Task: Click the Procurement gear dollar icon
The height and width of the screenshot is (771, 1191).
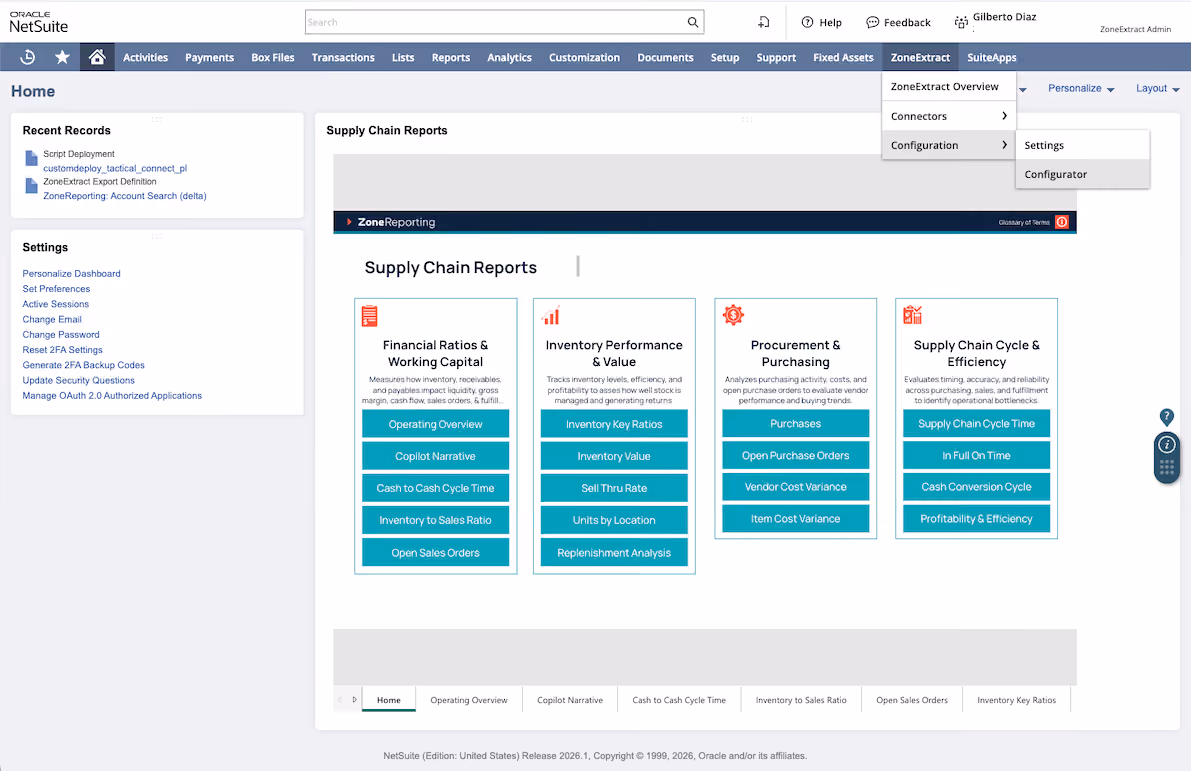Action: pos(733,314)
